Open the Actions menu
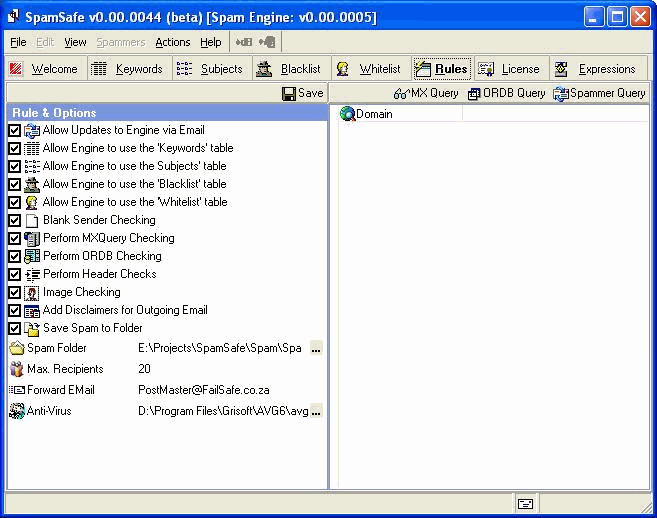Viewport: 657px width, 518px height. pos(173,42)
